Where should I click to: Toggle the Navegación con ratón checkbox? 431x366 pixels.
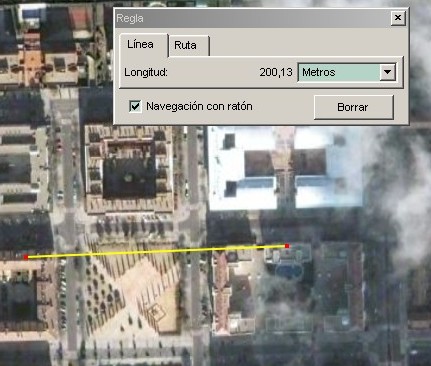(x=135, y=107)
